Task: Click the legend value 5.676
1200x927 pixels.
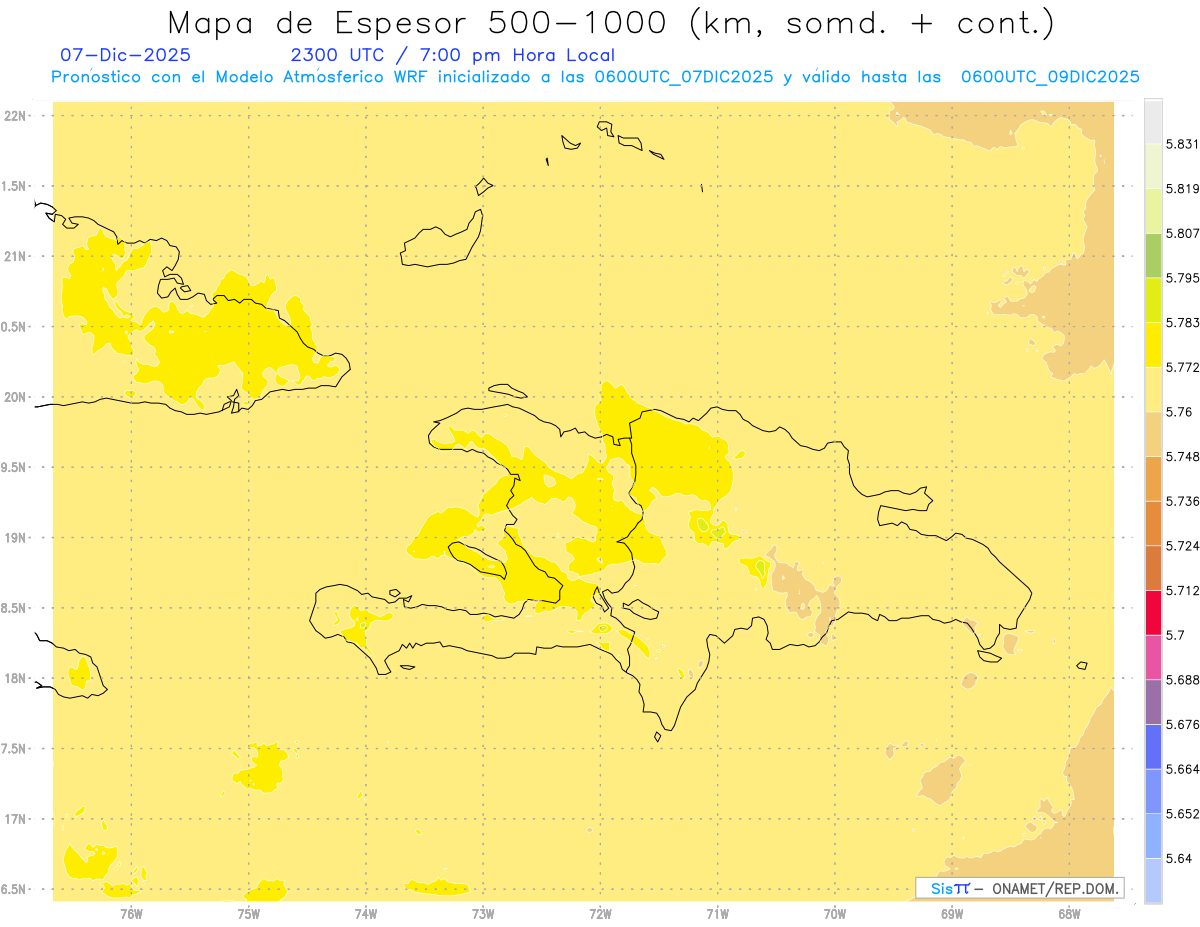Action: (x=1183, y=724)
